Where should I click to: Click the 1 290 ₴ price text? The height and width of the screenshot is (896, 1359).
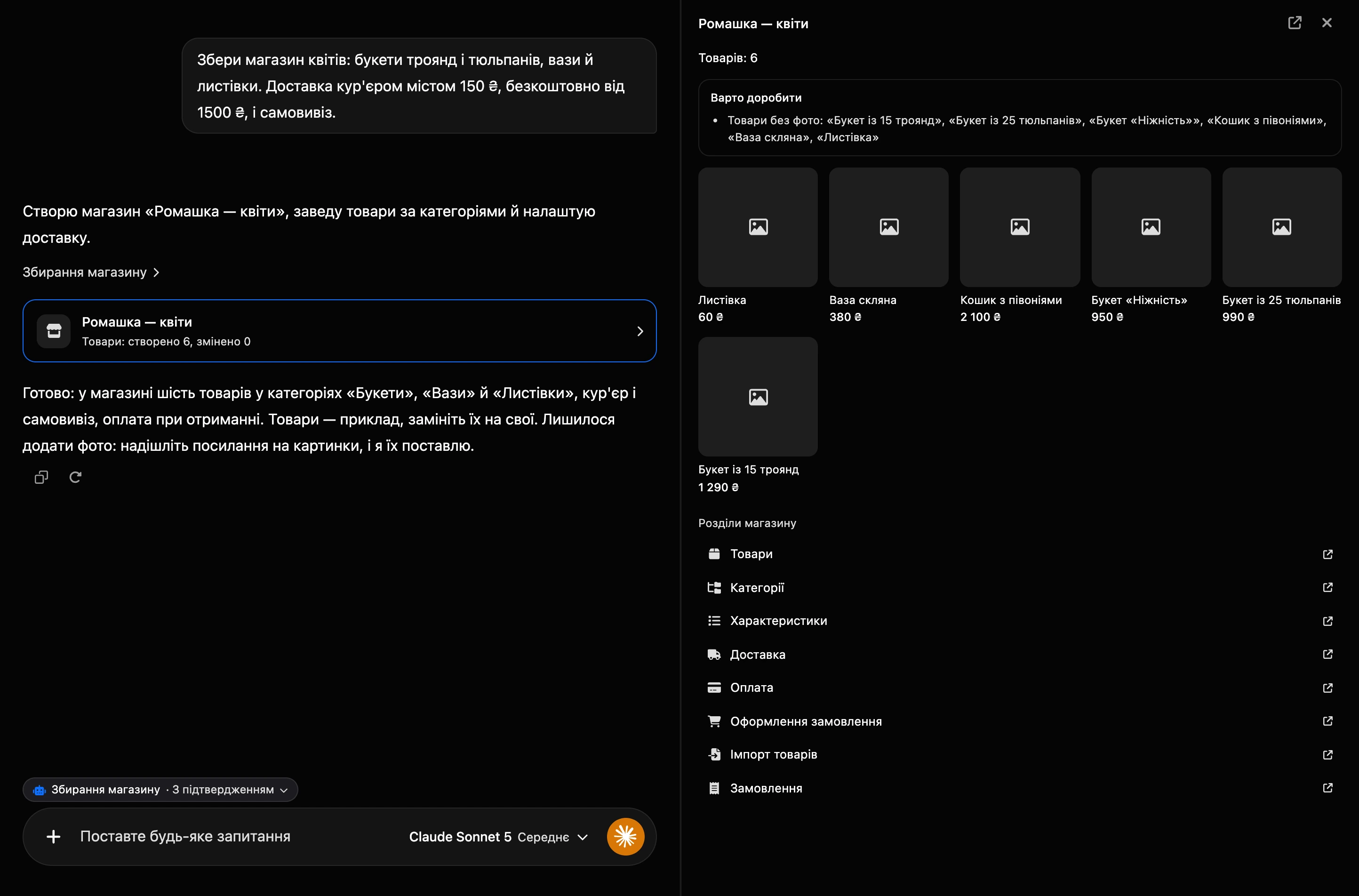point(719,488)
